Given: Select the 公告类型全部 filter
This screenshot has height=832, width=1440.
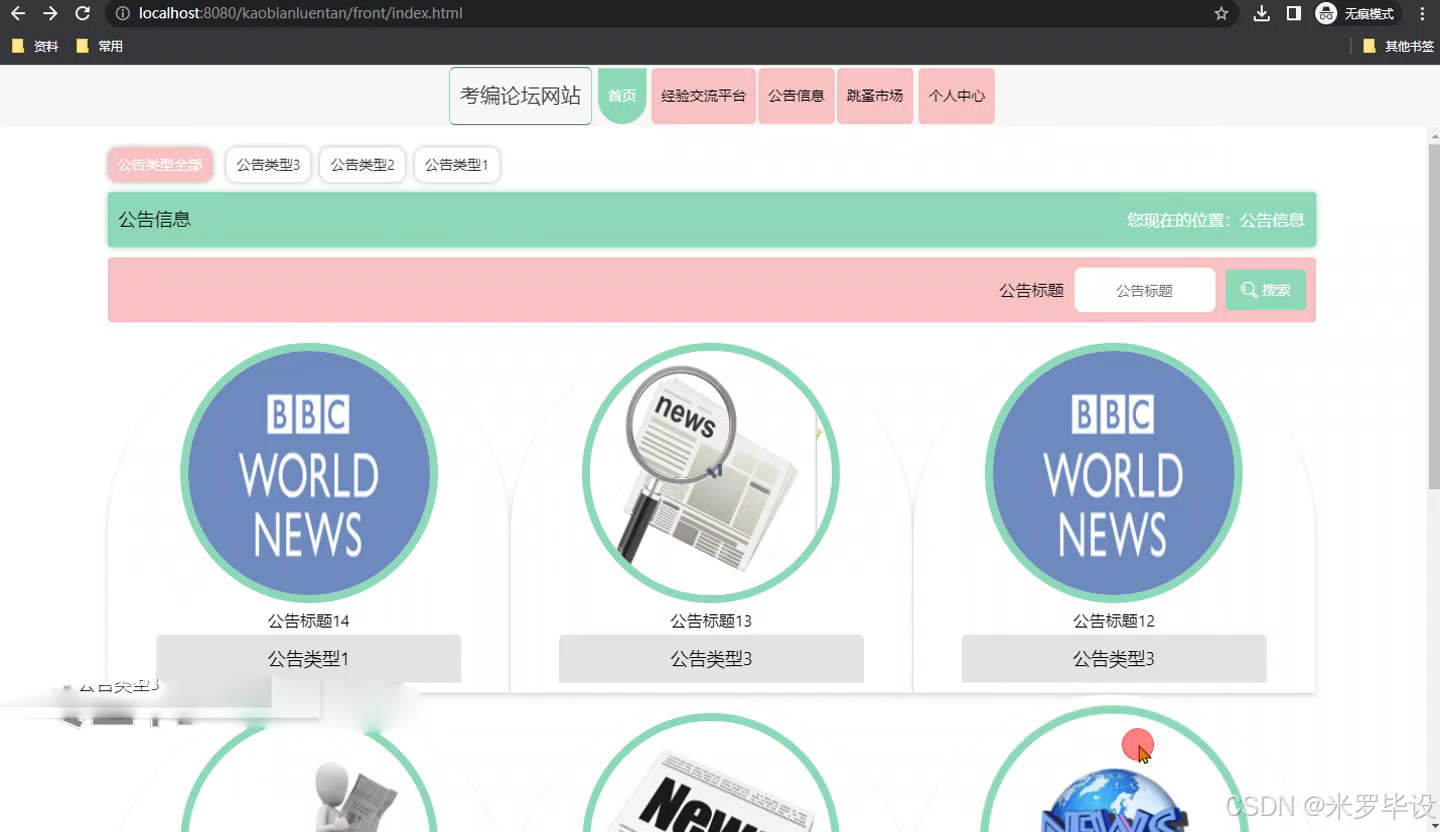Looking at the screenshot, I should point(159,164).
